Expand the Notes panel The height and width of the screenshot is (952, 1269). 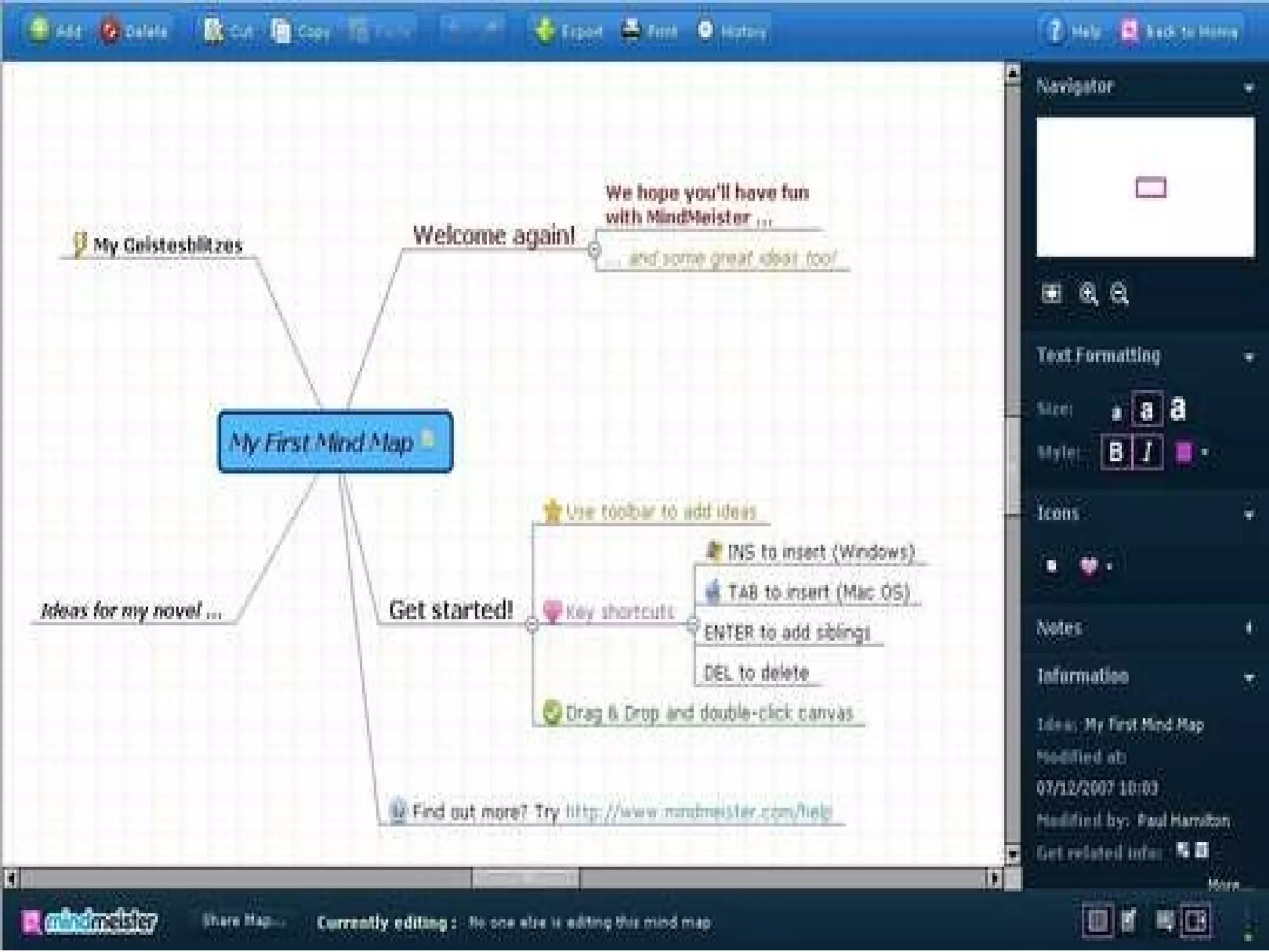(1249, 628)
